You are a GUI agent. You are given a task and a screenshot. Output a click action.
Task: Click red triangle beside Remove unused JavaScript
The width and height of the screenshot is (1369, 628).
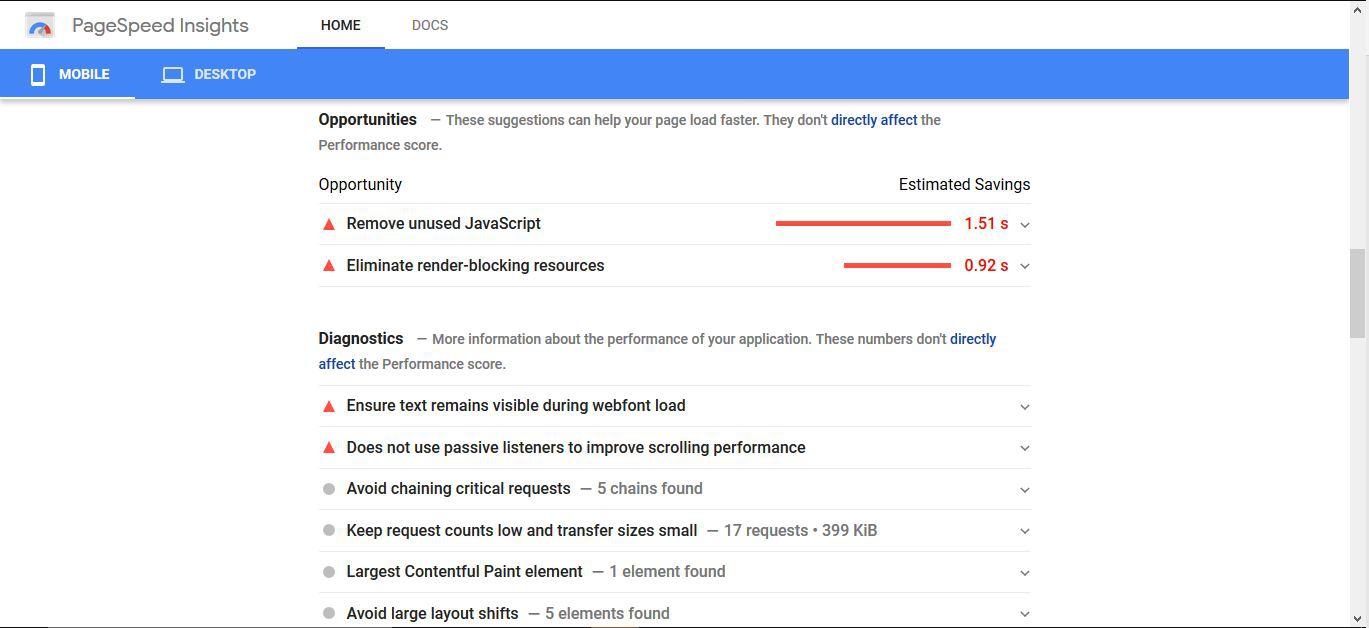328,224
